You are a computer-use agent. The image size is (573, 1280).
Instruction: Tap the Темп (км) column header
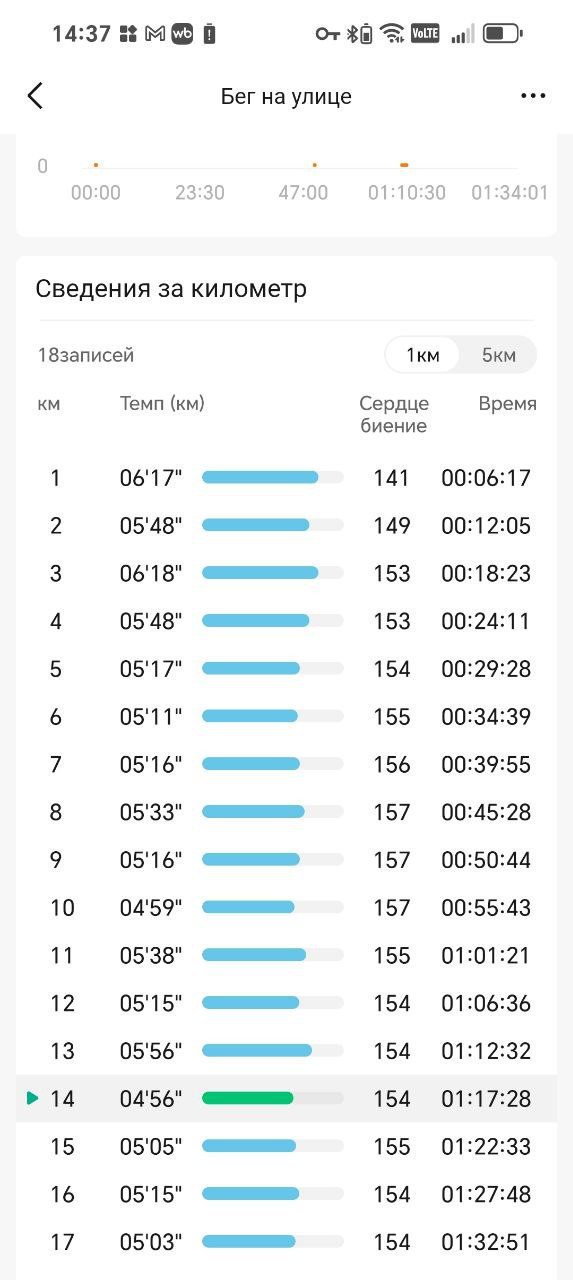[162, 404]
